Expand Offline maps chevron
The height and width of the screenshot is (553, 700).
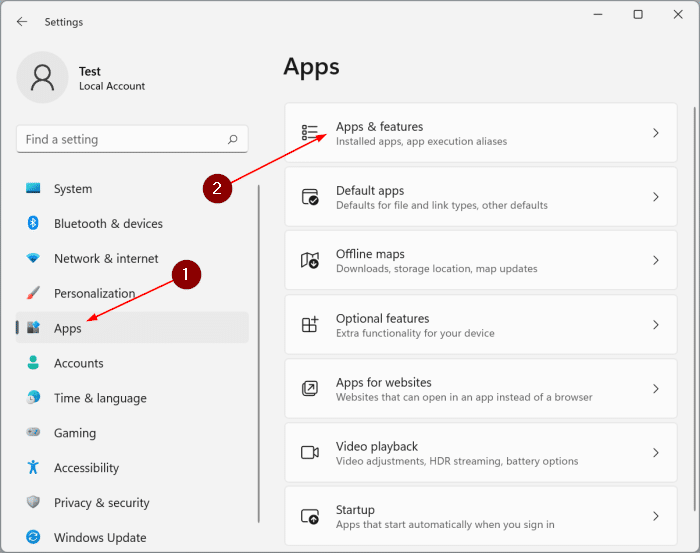656,260
